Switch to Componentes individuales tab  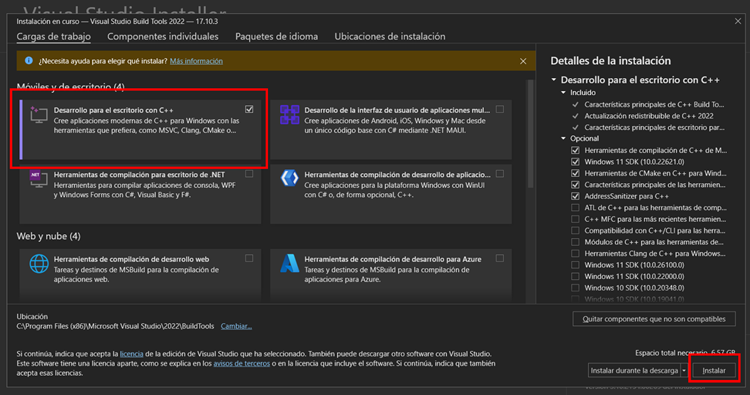(163, 36)
